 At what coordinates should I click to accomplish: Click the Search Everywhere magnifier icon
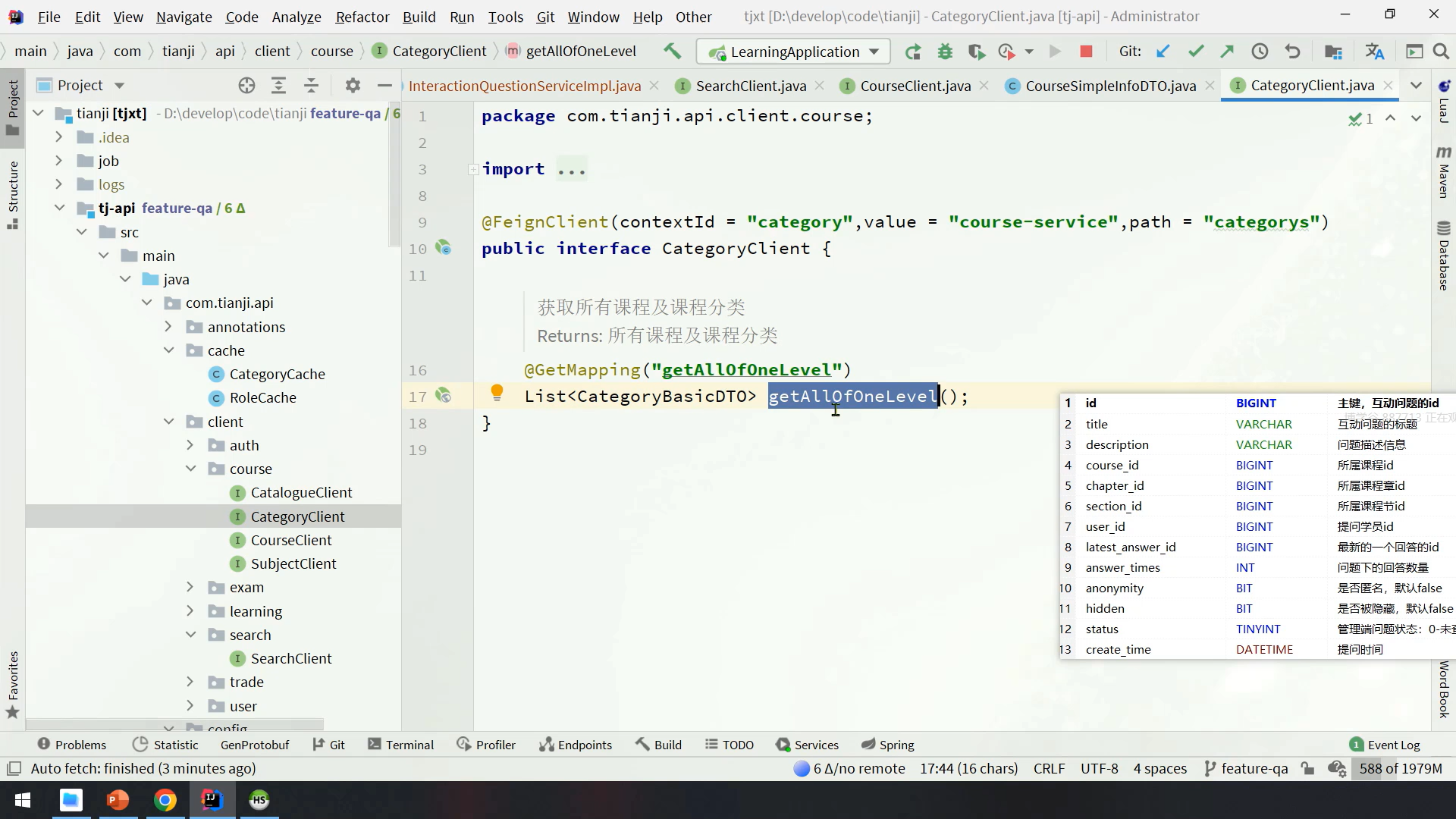coord(1441,52)
